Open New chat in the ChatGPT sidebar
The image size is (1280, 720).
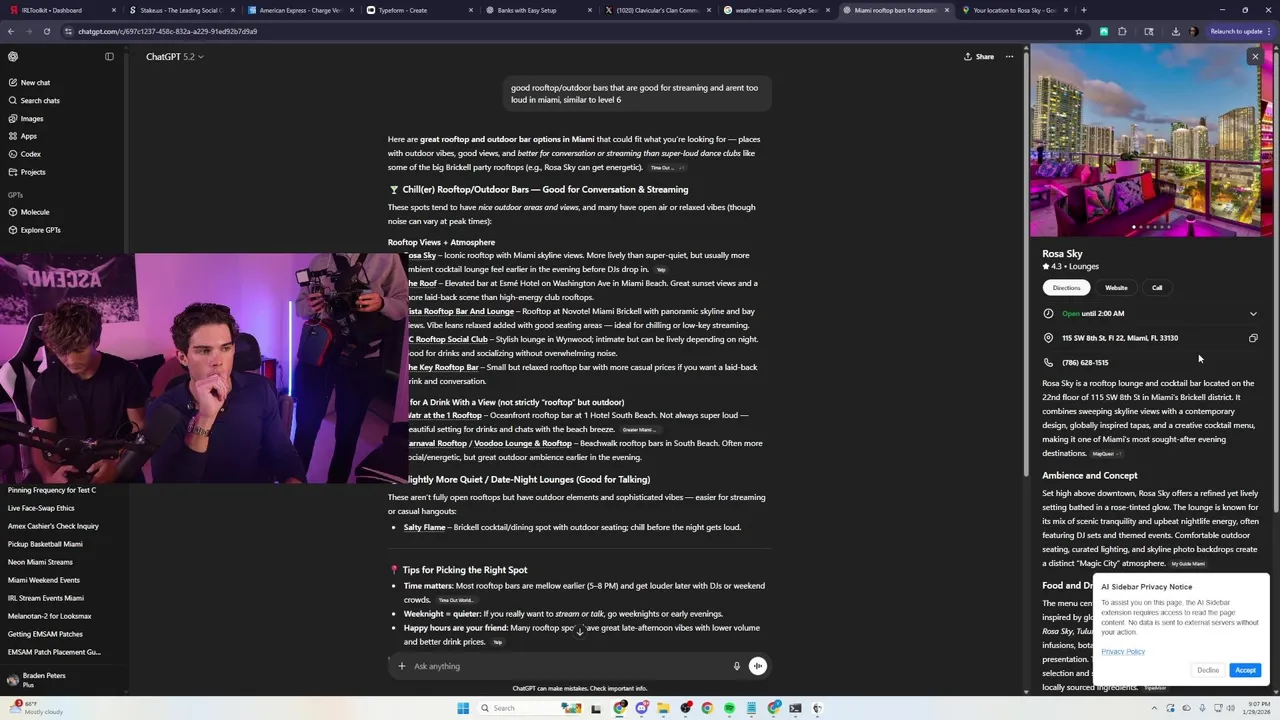pos(35,83)
